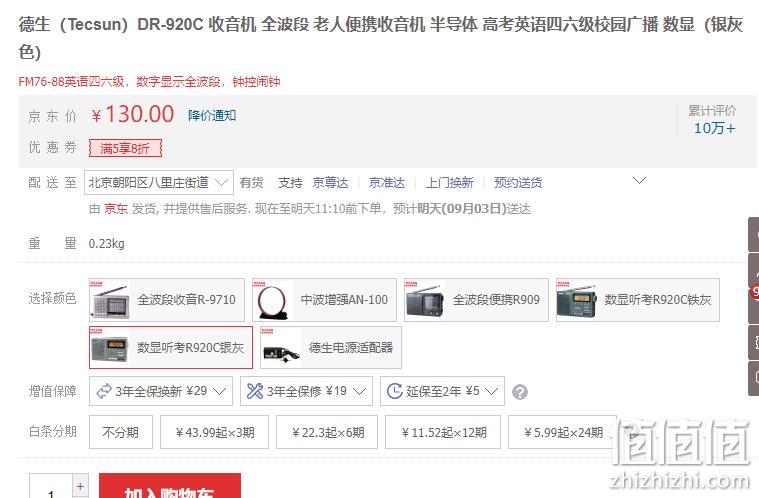Click the 降价通知 price-drop alert link
759x498 pixels.
click(212, 116)
